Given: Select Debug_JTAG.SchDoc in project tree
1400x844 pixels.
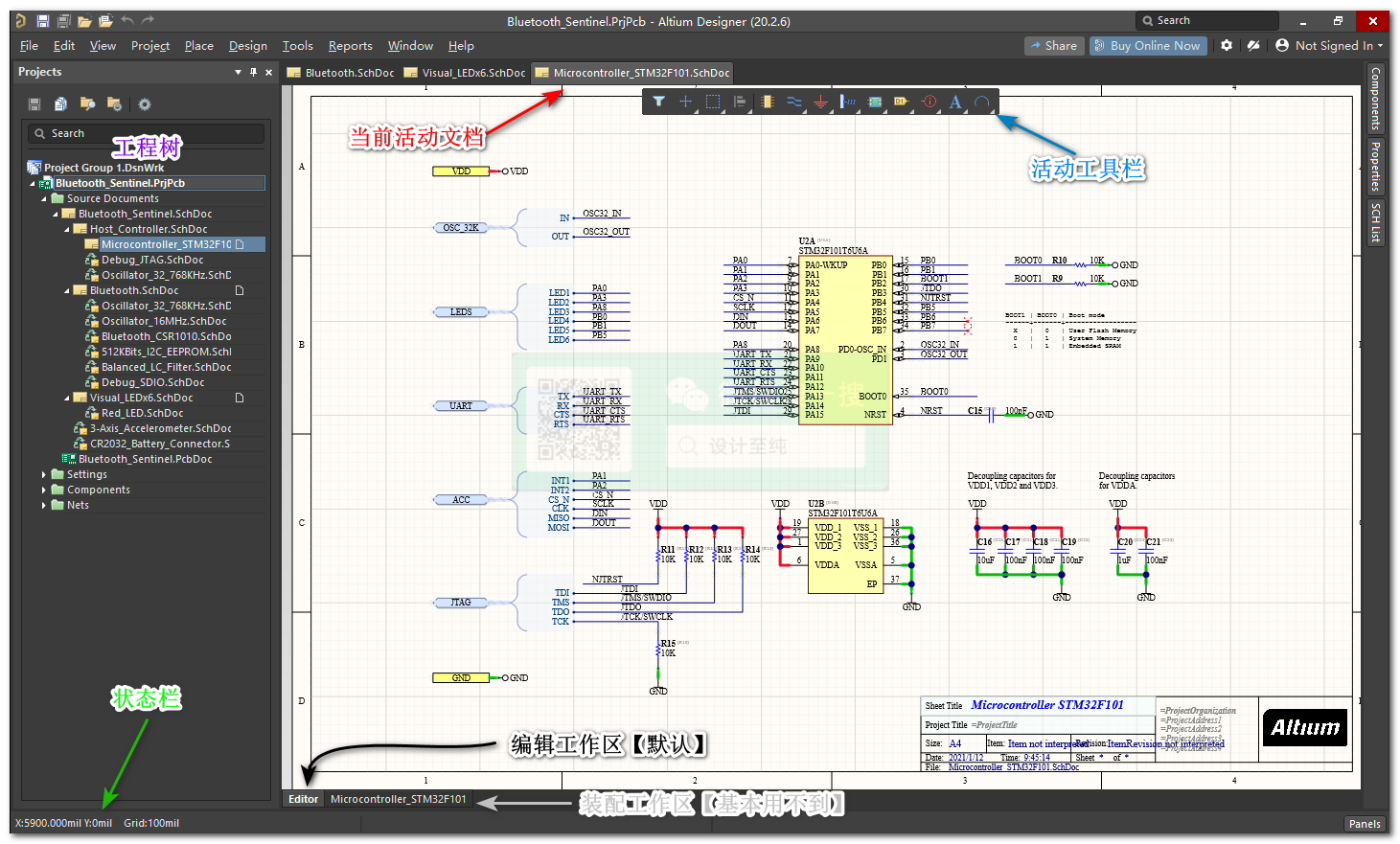Looking at the screenshot, I should tap(152, 260).
